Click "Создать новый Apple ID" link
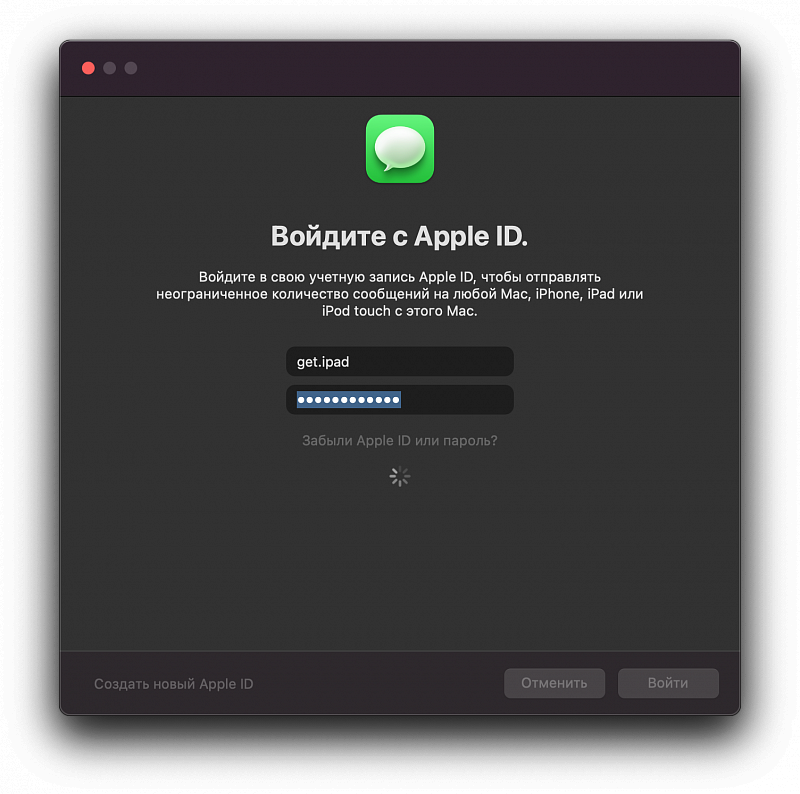Viewport: 800px width, 794px height. 173,684
